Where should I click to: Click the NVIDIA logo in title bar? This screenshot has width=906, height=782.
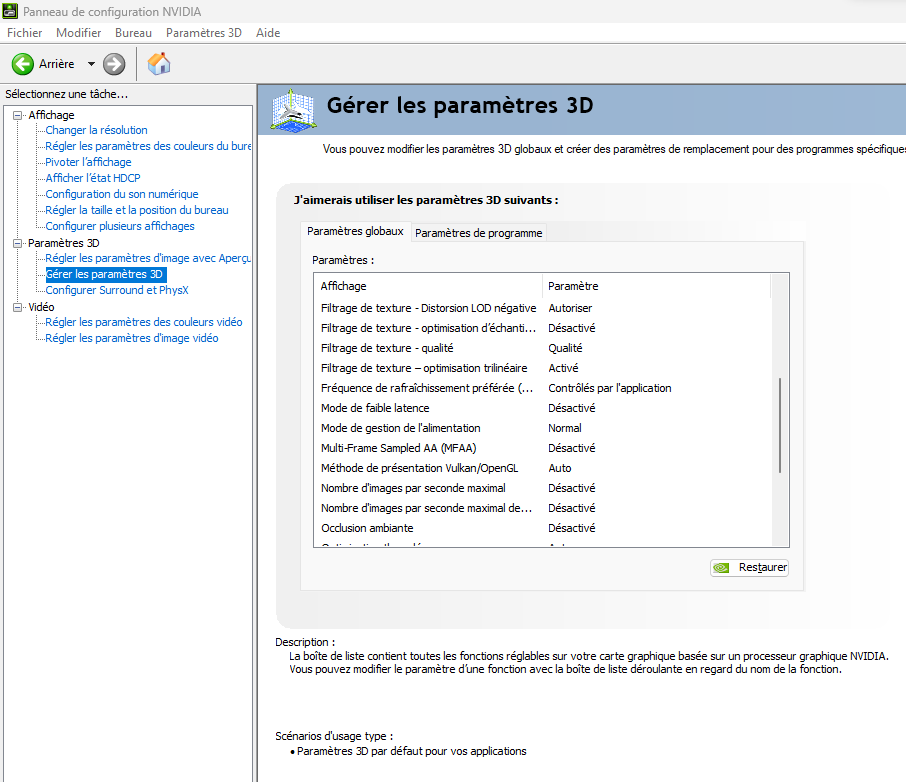click(11, 11)
